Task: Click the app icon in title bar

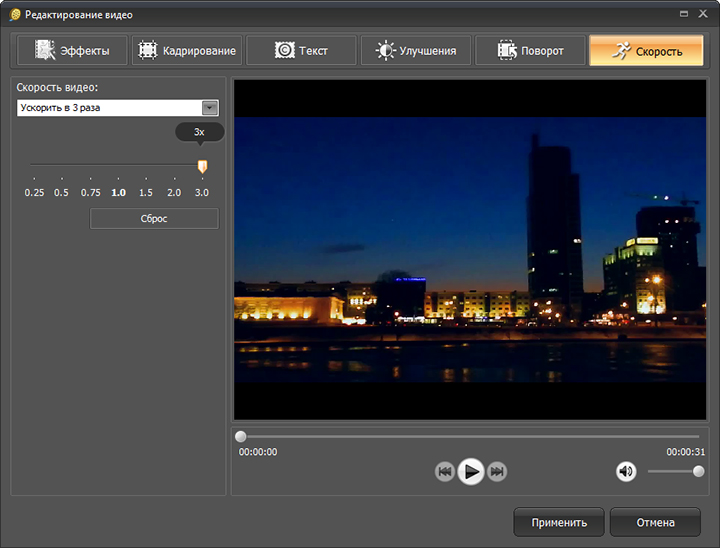Action: click(15, 15)
